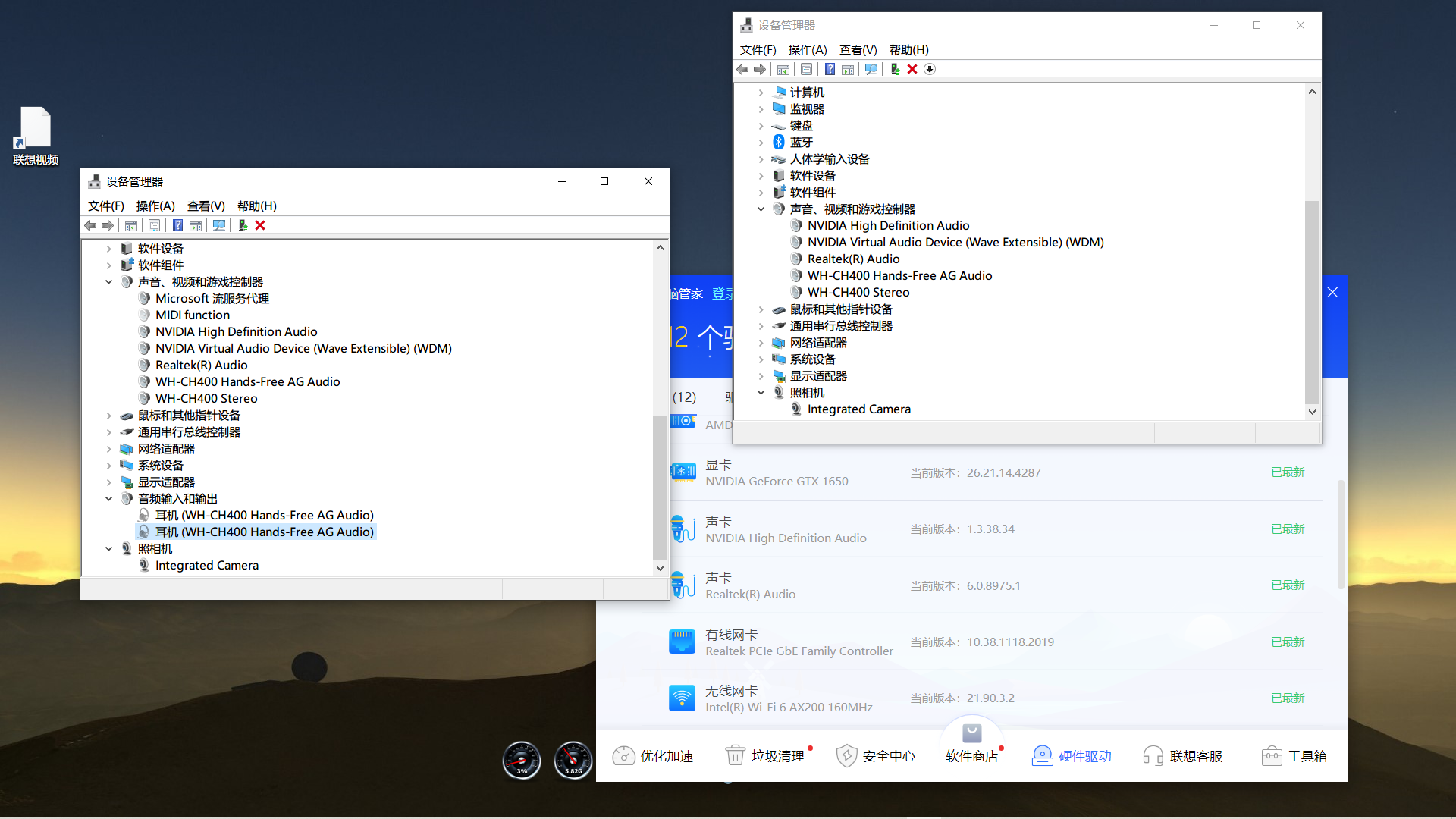1456x819 pixels.
Task: Open 文件(F) menu in left Device Manager
Action: click(x=106, y=206)
